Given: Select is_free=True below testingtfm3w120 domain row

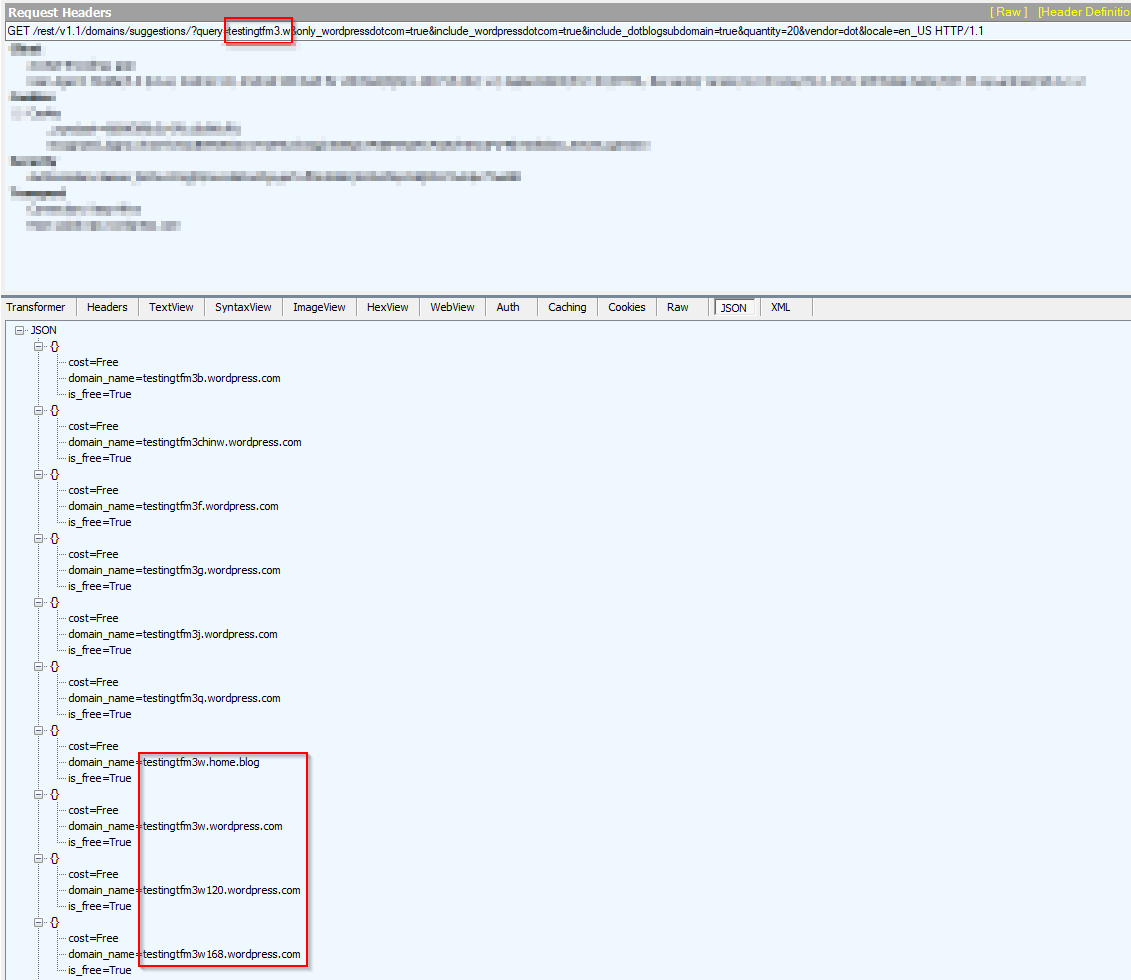Looking at the screenshot, I should pyautogui.click(x=100, y=906).
